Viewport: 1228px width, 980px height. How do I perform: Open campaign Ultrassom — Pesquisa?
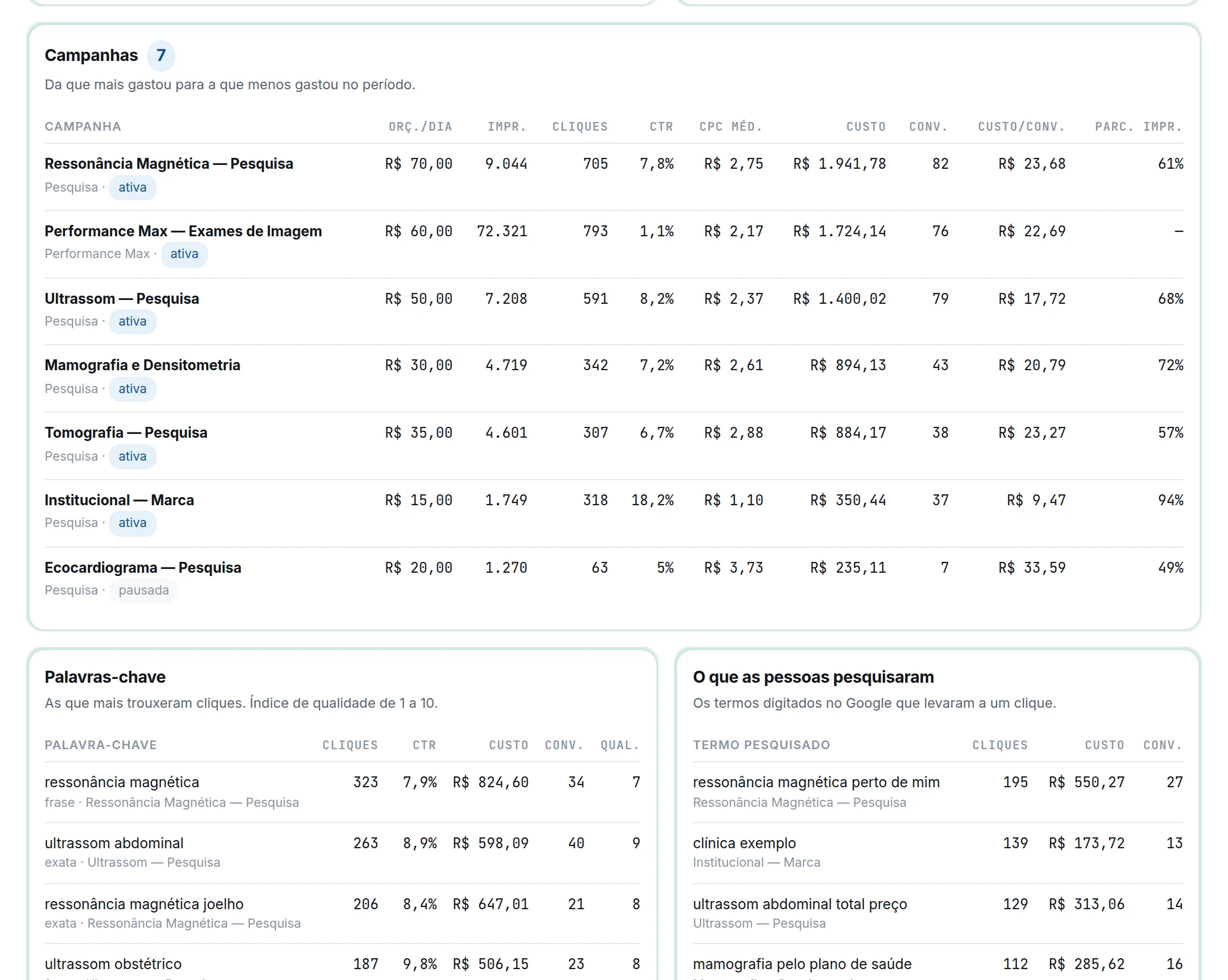point(122,298)
